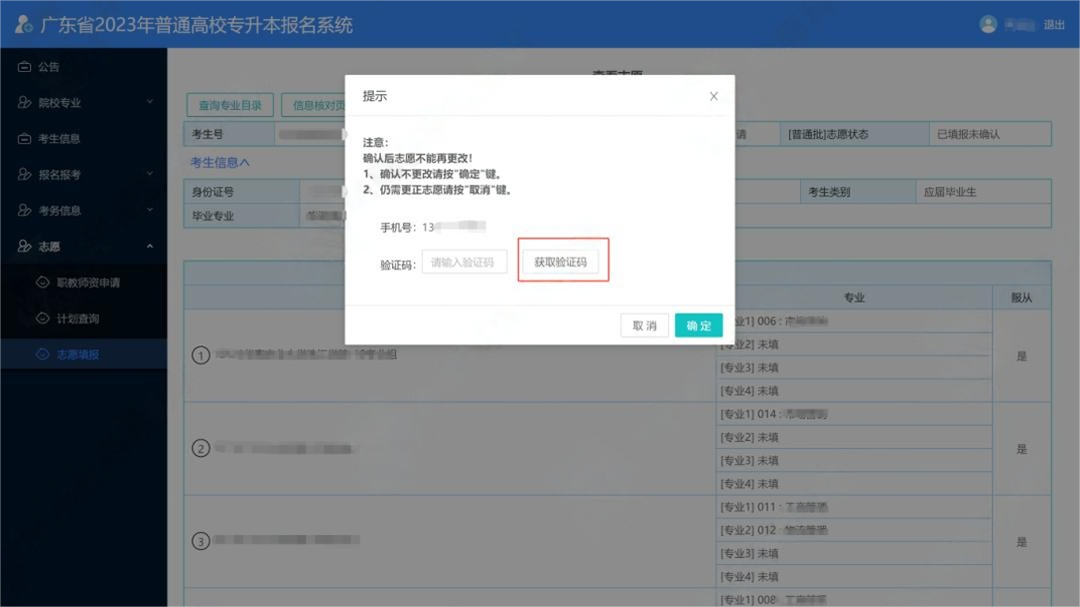Expand the 考务信息 chevron
1080x607 pixels.
[150, 210]
